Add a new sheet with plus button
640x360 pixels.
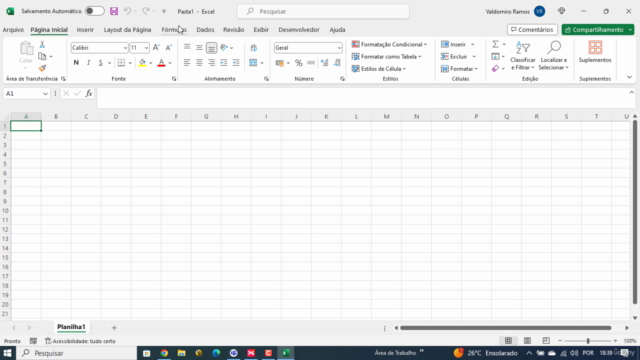[x=114, y=328]
